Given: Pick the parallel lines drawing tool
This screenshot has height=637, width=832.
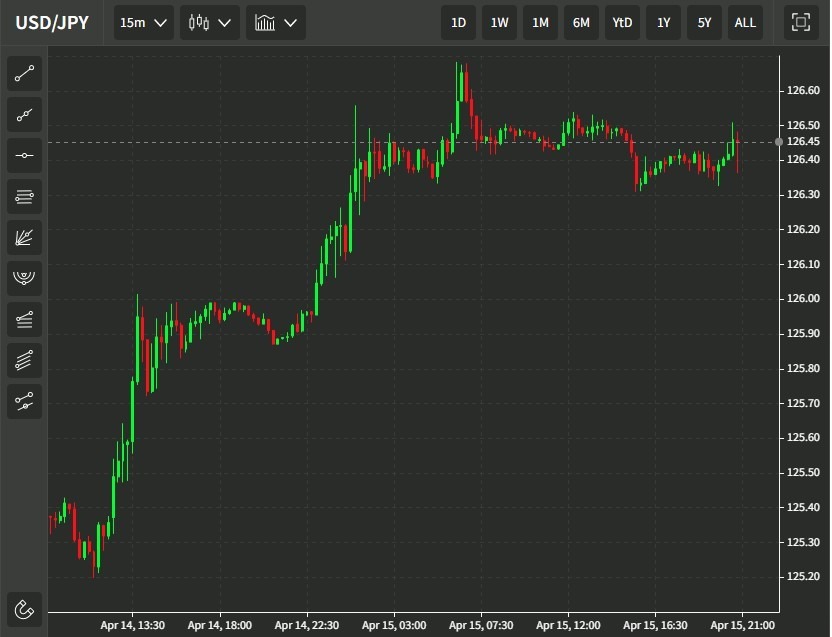Looking at the screenshot, I should [x=24, y=360].
